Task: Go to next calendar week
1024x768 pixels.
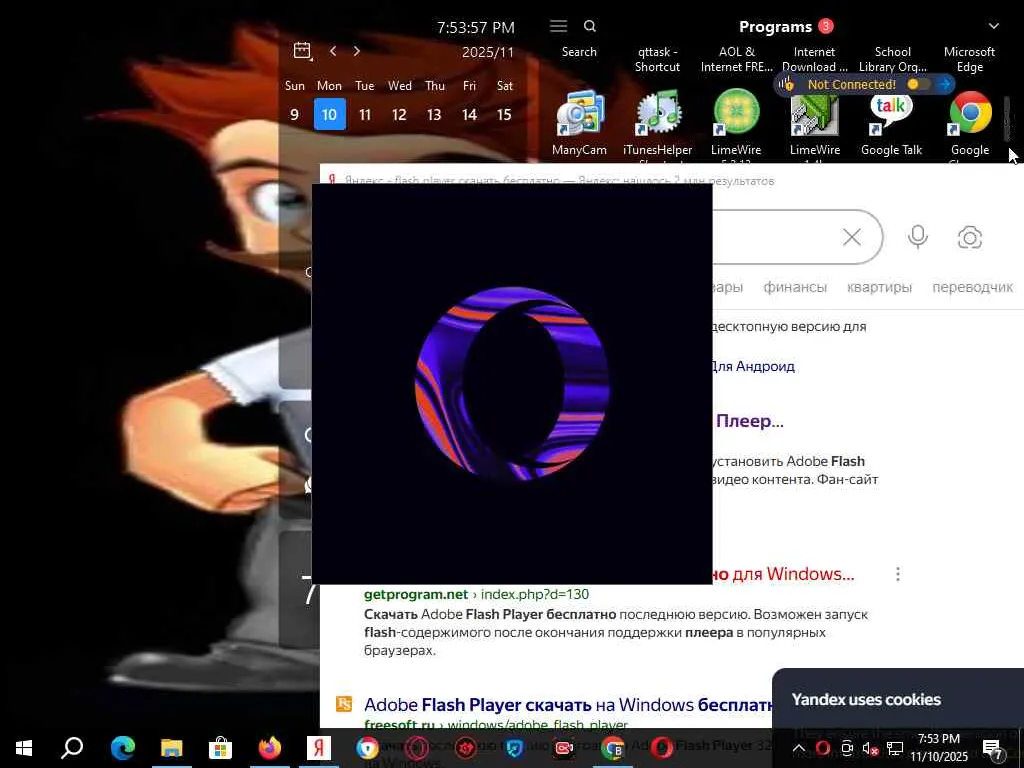Action: 357,50
